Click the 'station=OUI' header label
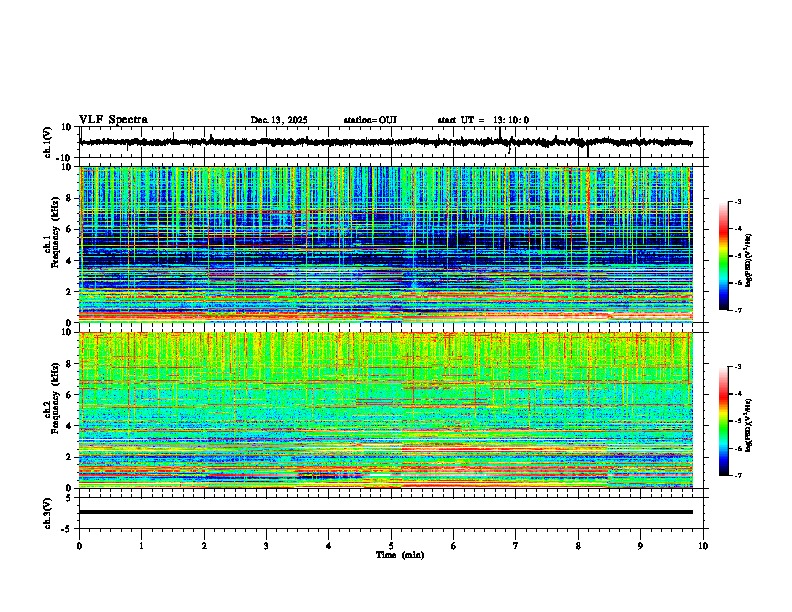 pos(370,120)
